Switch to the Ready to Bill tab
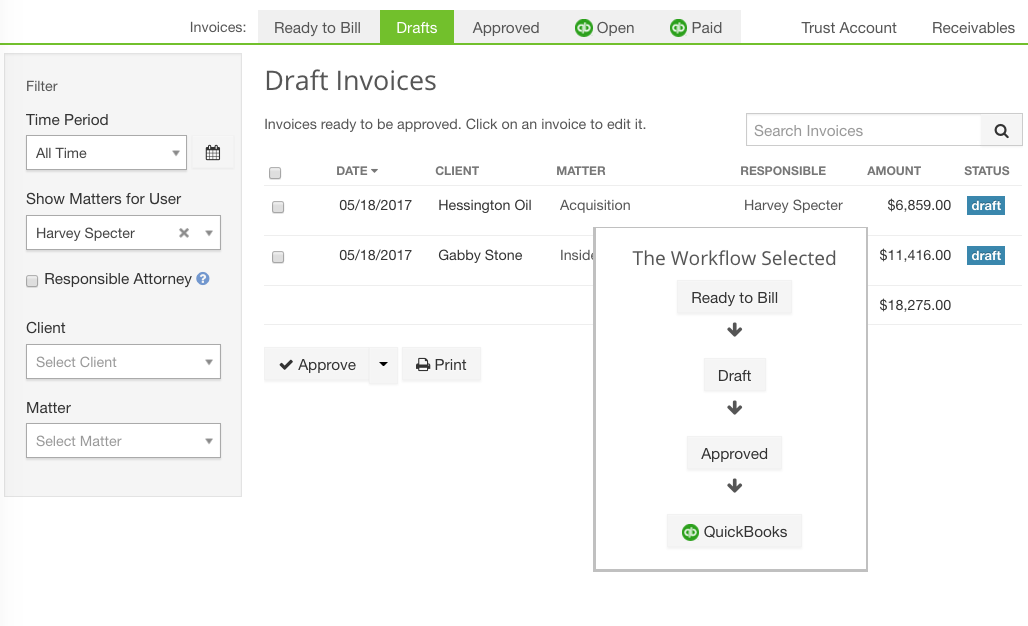 point(317,27)
